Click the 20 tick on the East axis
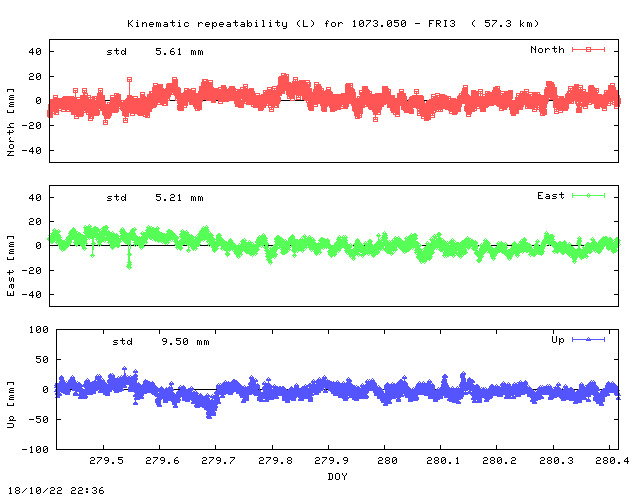 pos(35,221)
